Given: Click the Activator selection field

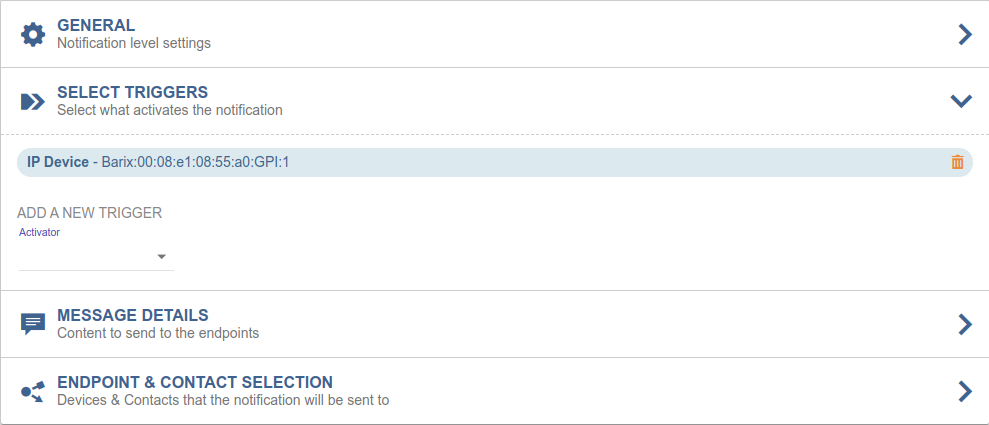Looking at the screenshot, I should click(90, 257).
